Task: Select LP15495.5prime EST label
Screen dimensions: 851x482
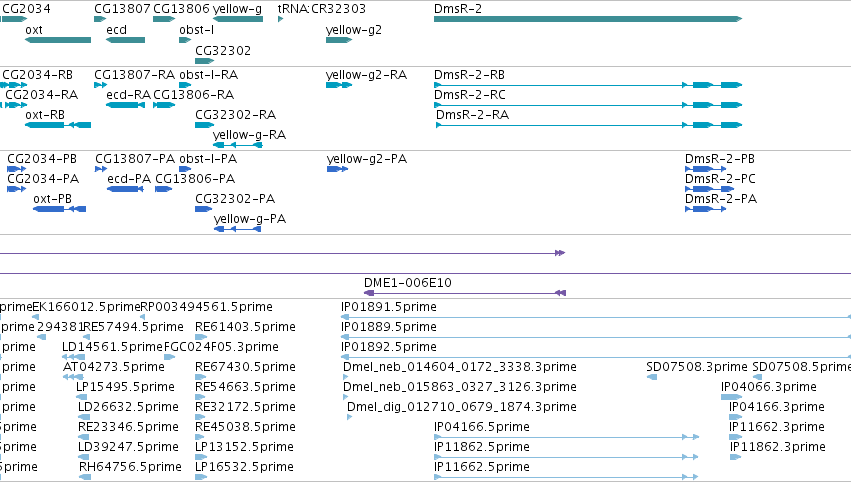Action: [x=125, y=387]
